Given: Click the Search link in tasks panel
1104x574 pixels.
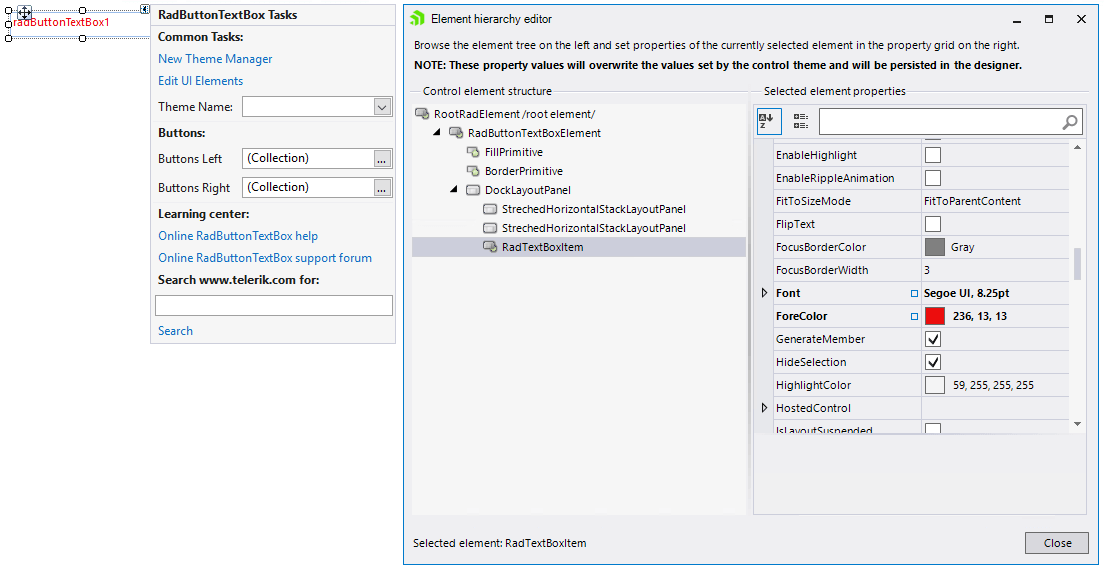Looking at the screenshot, I should [x=175, y=331].
